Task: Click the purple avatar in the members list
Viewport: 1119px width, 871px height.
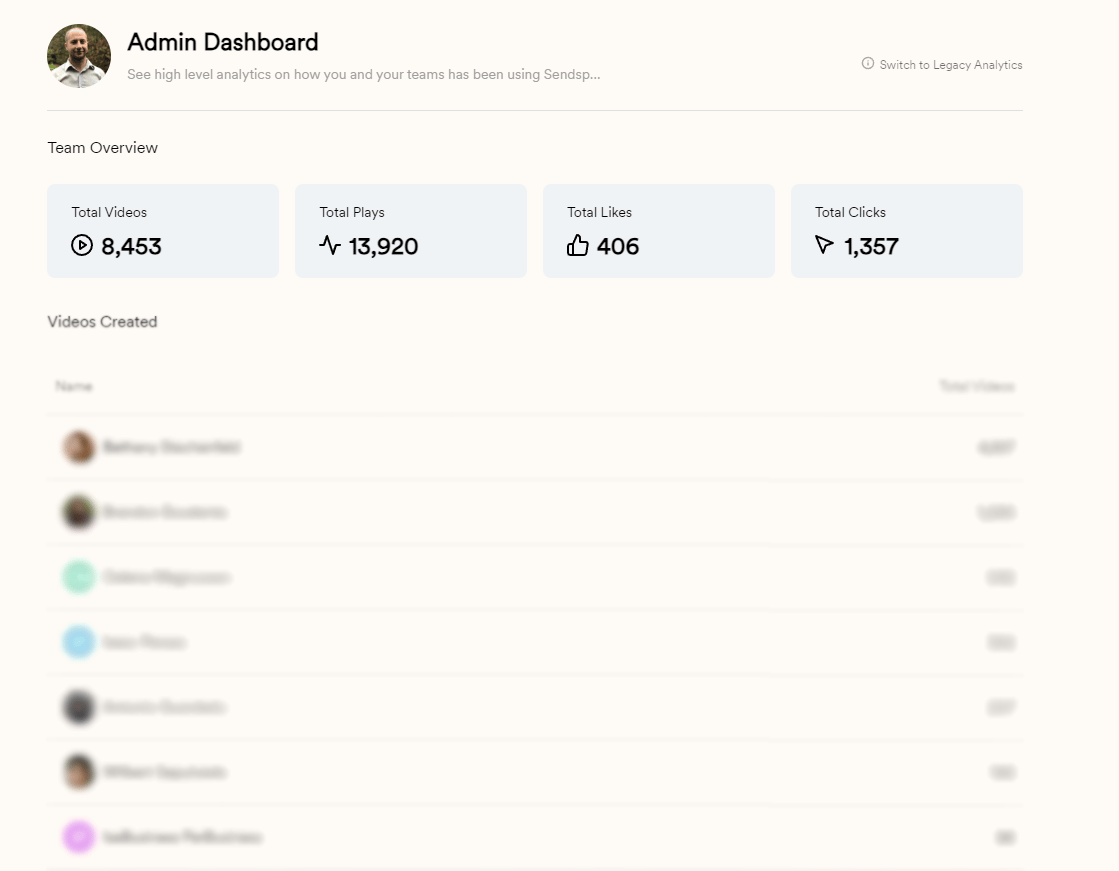Action: point(79,837)
